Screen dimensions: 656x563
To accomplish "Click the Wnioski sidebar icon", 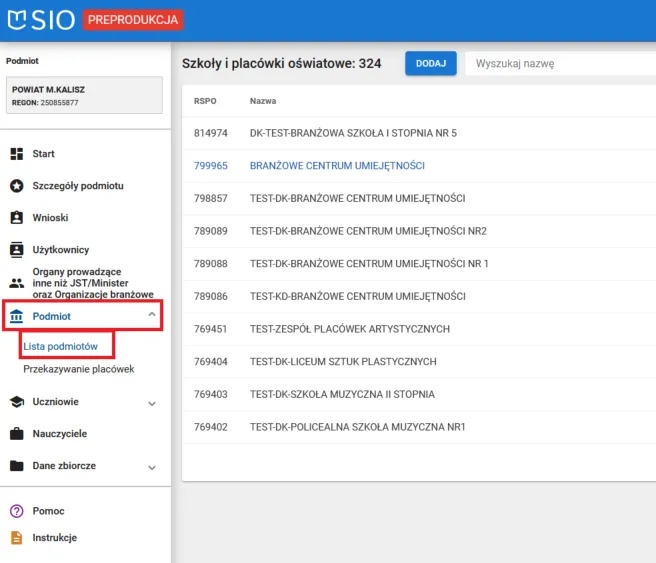I will click(16, 217).
